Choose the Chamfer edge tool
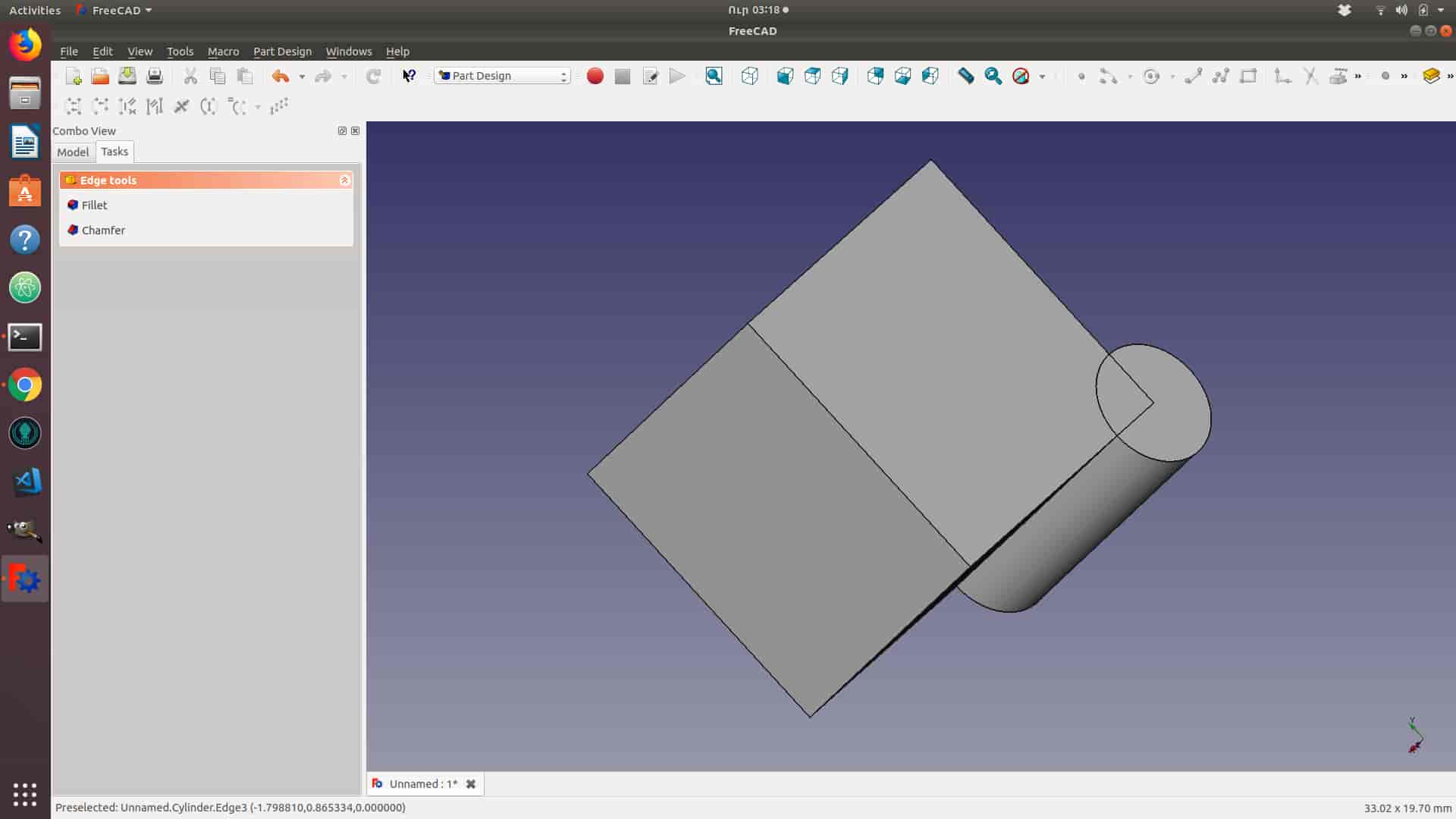Viewport: 1456px width, 819px height. pyautogui.click(x=103, y=231)
